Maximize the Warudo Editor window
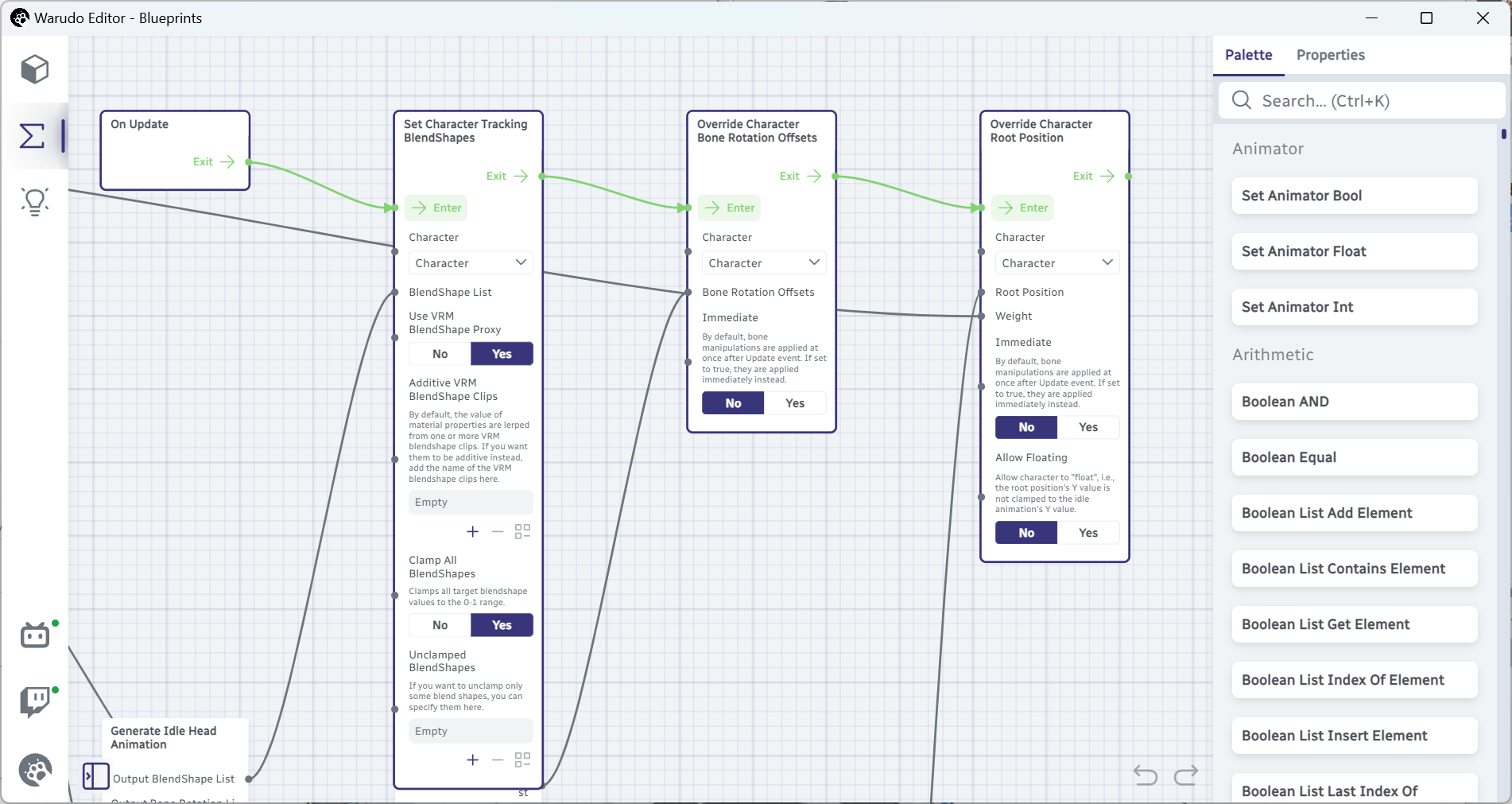Image resolution: width=1512 pixels, height=804 pixels. [x=1426, y=17]
